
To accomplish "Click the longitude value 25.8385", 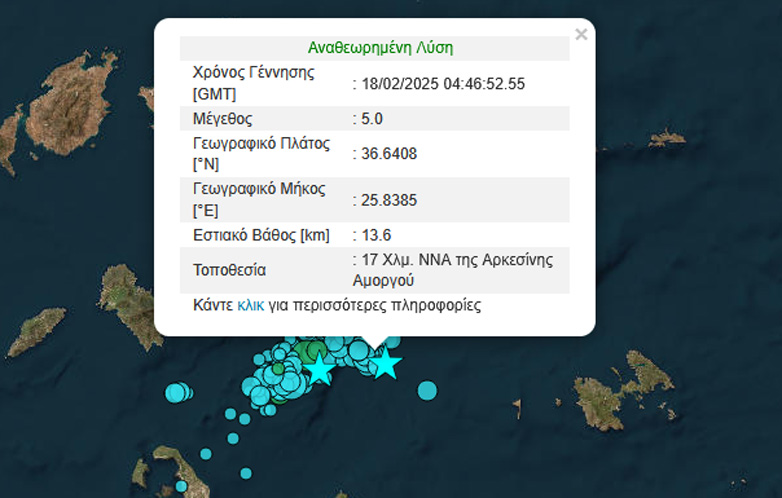I will coord(388,201).
